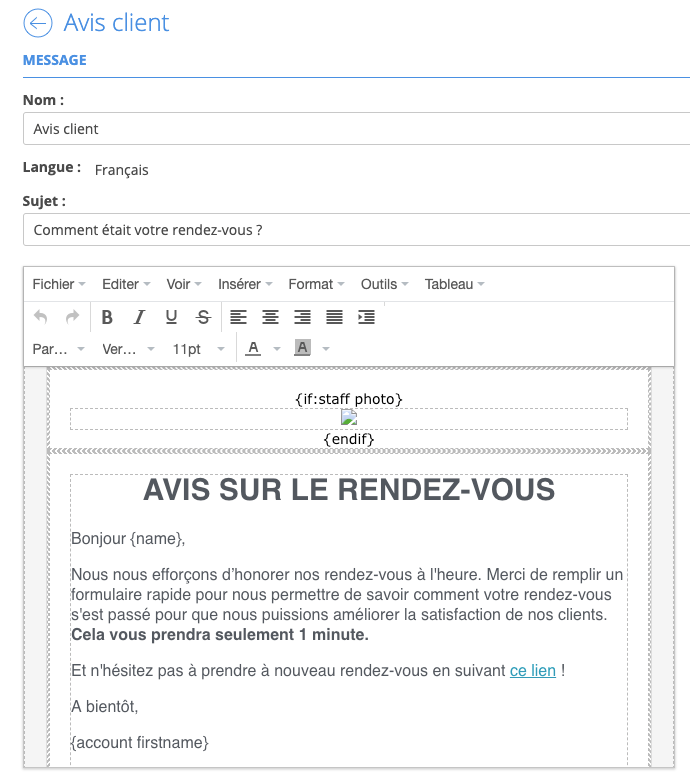Click the 'Avis client' page title
Viewport: 690px width, 779px height.
116,23
